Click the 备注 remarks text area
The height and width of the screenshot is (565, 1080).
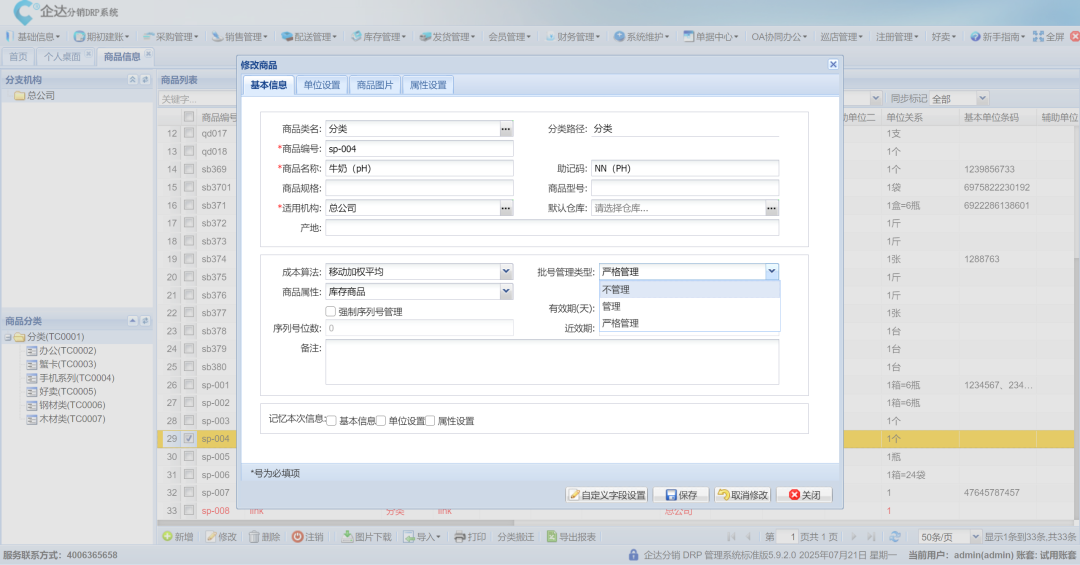[x=552, y=361]
